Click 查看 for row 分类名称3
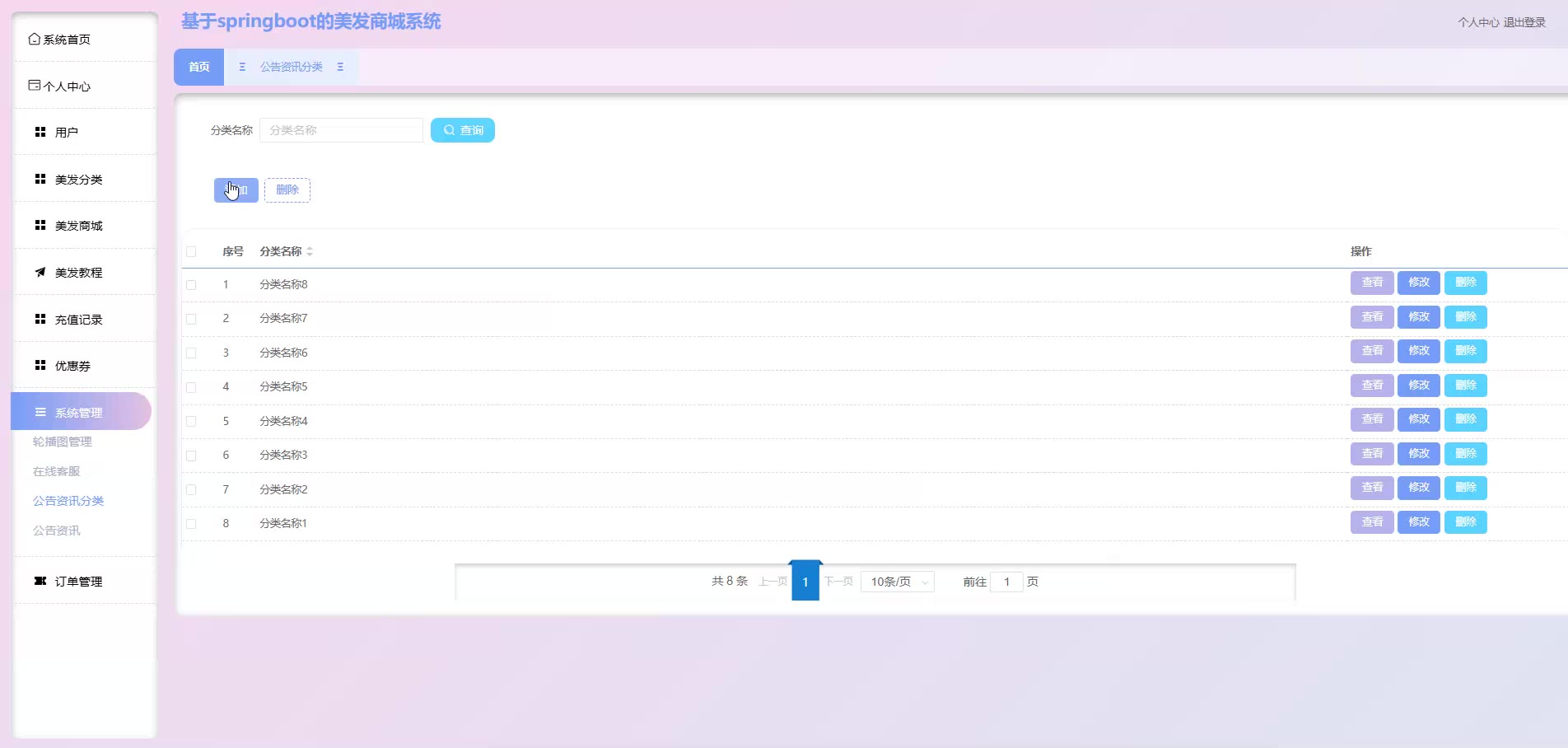 (1372, 454)
